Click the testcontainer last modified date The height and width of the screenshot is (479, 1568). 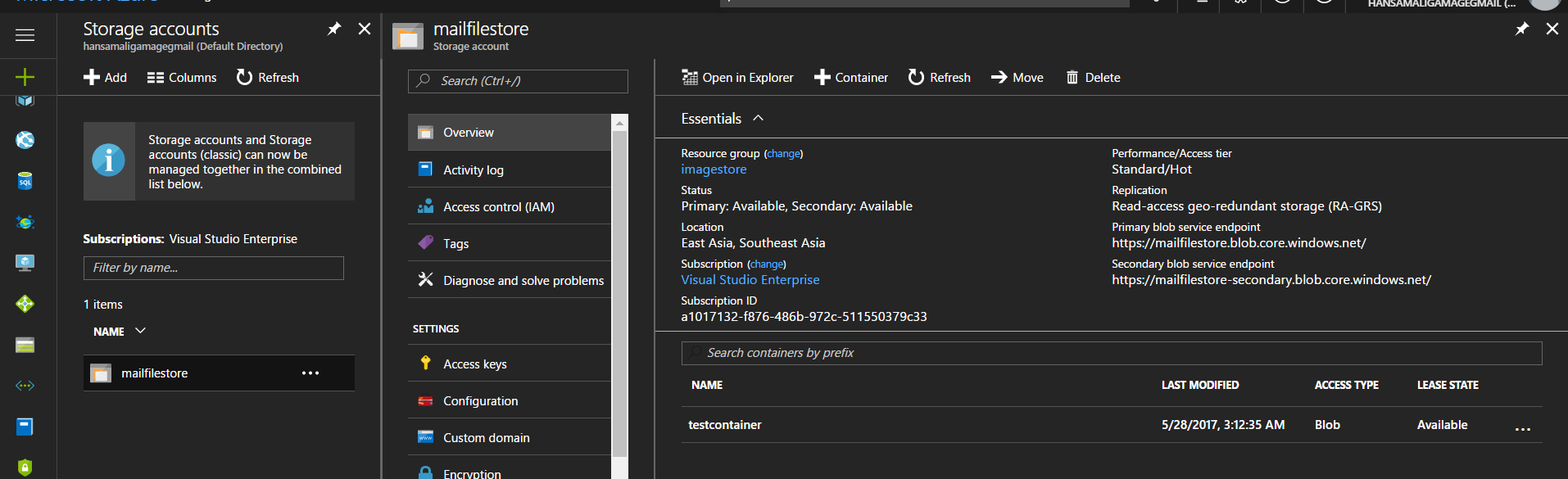click(x=1223, y=425)
